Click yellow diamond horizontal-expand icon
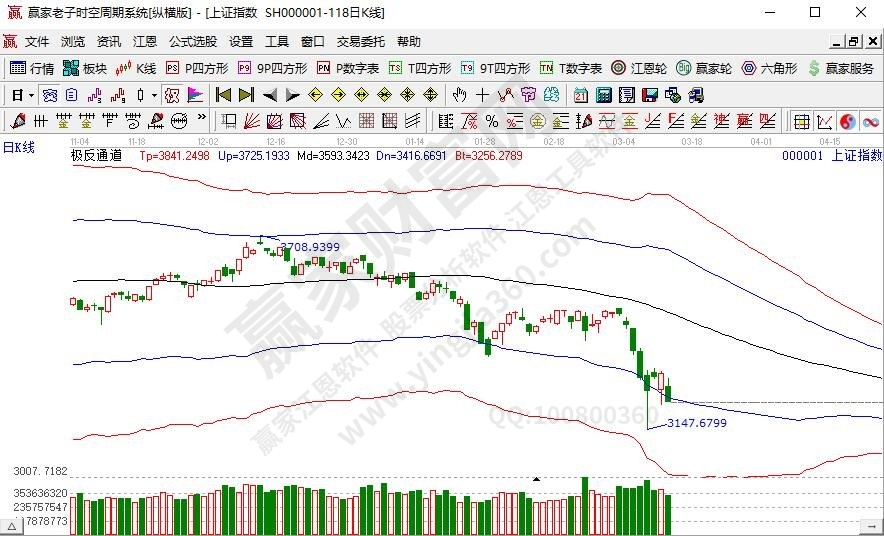Screen dimensions: 884x536 [361, 95]
